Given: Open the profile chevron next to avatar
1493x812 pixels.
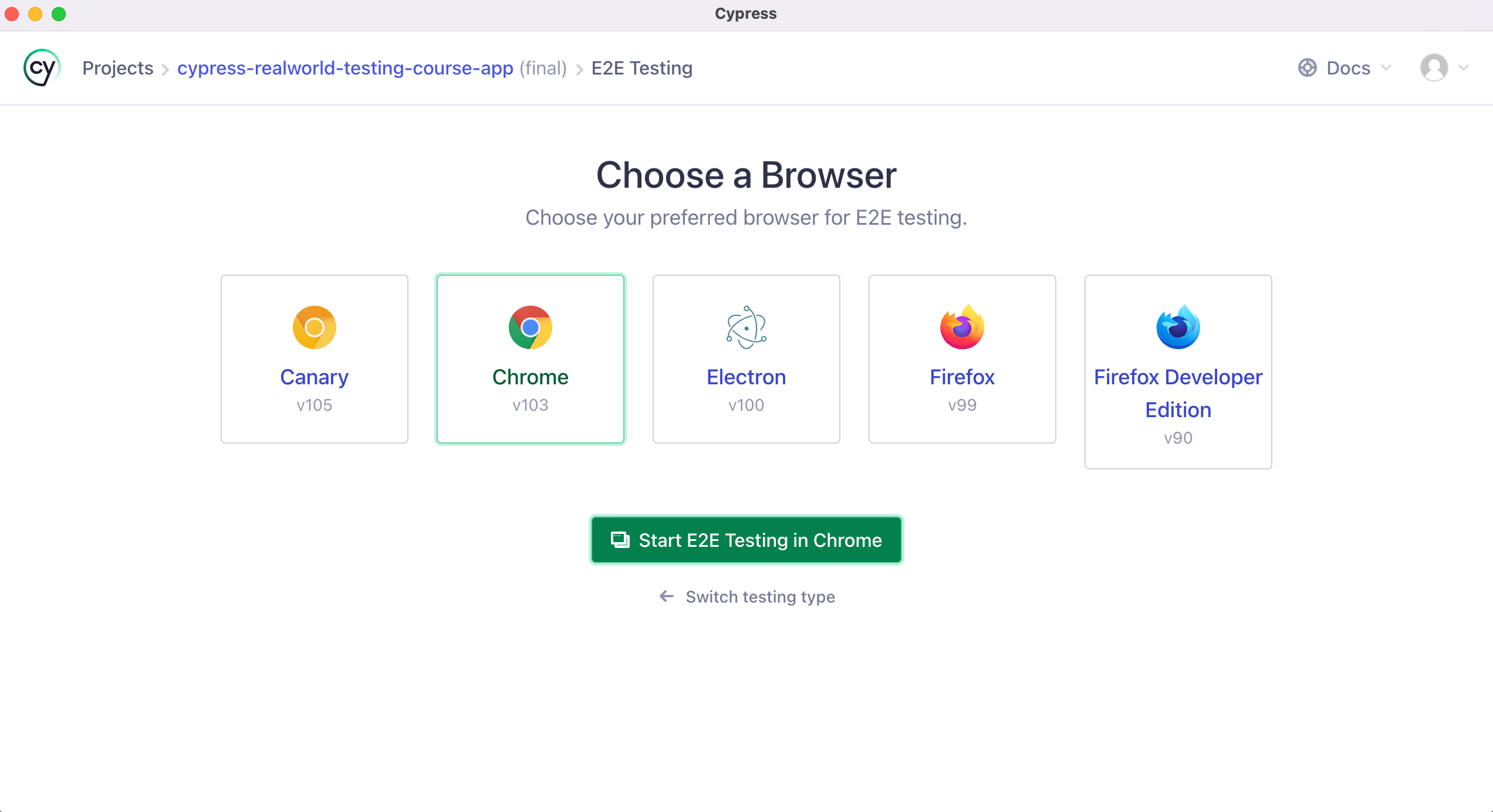Looking at the screenshot, I should click(x=1462, y=67).
